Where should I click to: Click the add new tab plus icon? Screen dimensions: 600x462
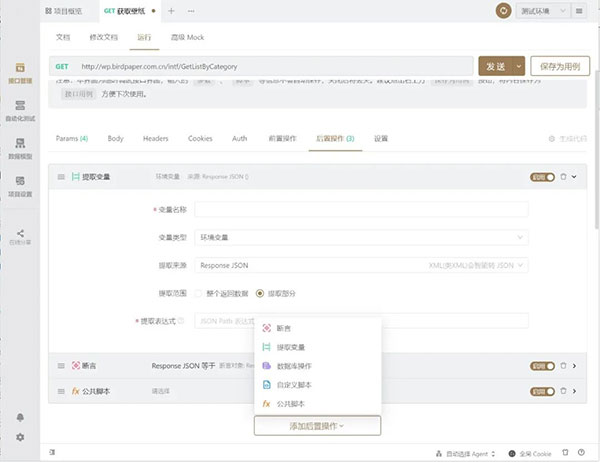171,10
